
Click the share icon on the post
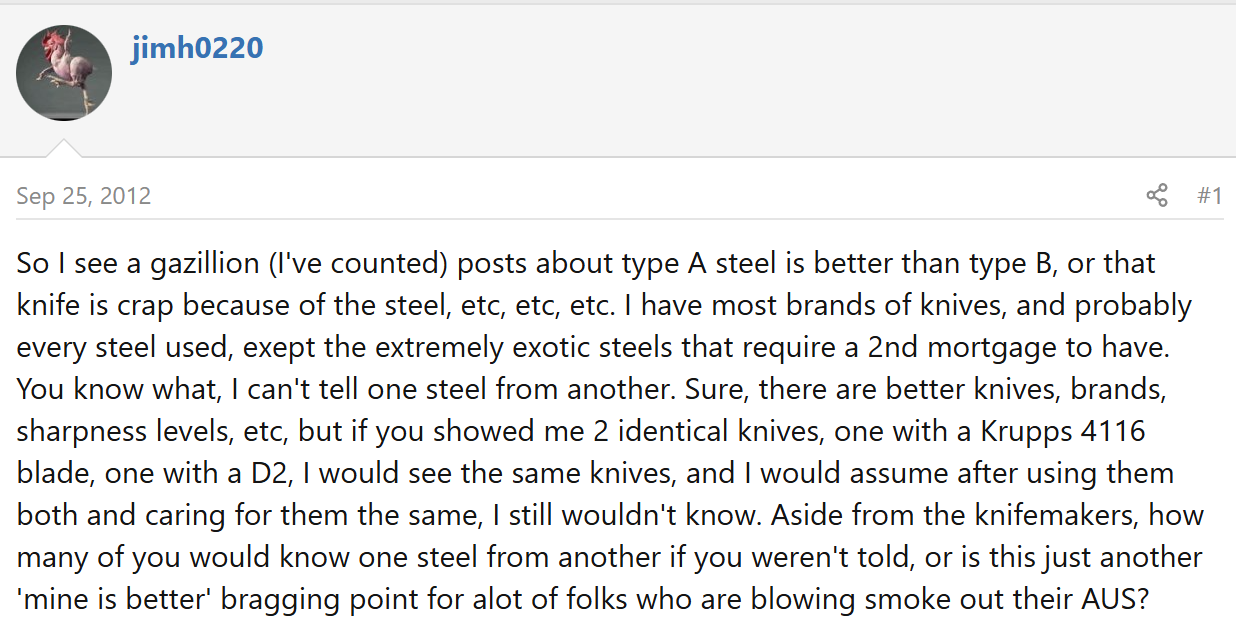pos(1157,195)
